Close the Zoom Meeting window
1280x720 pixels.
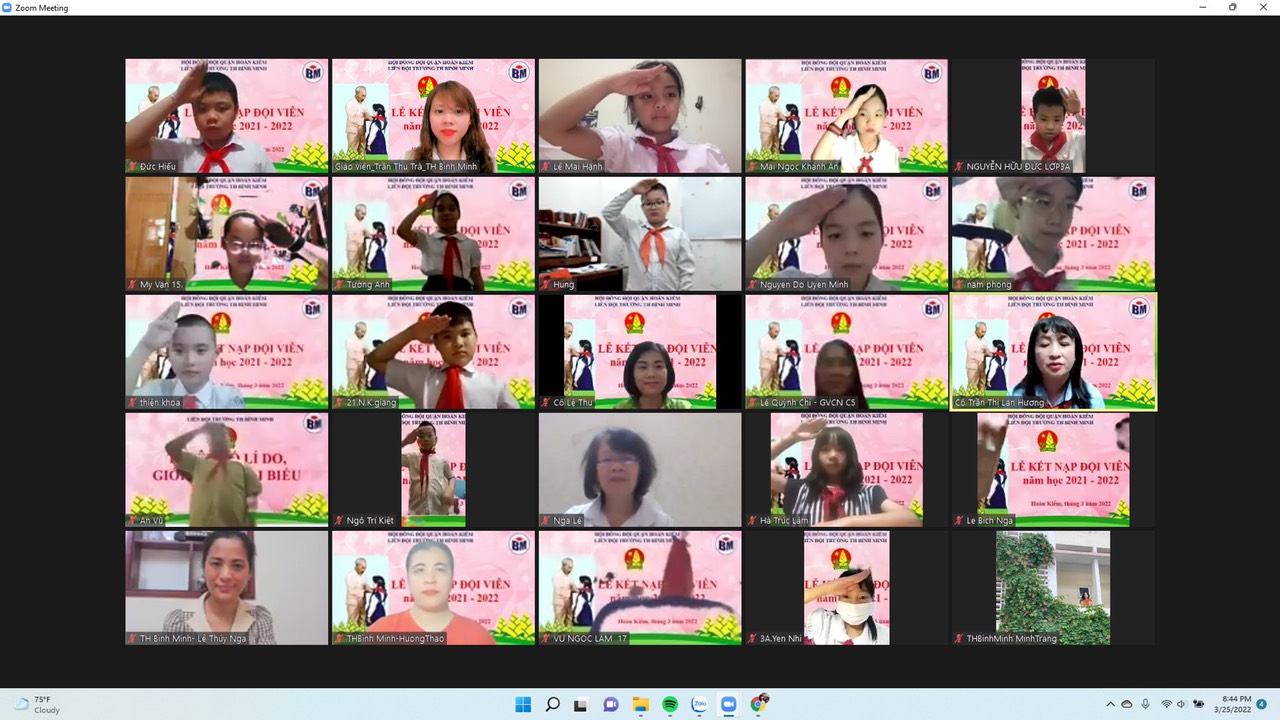coord(1262,7)
